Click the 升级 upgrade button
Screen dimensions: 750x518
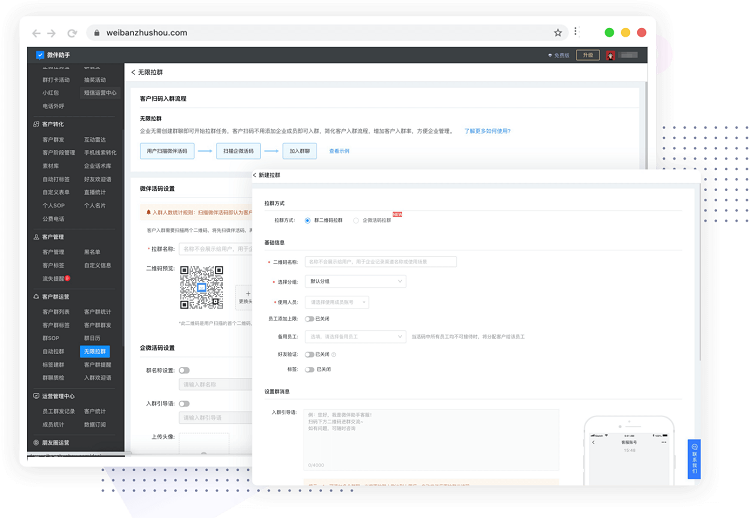pyautogui.click(x=588, y=55)
